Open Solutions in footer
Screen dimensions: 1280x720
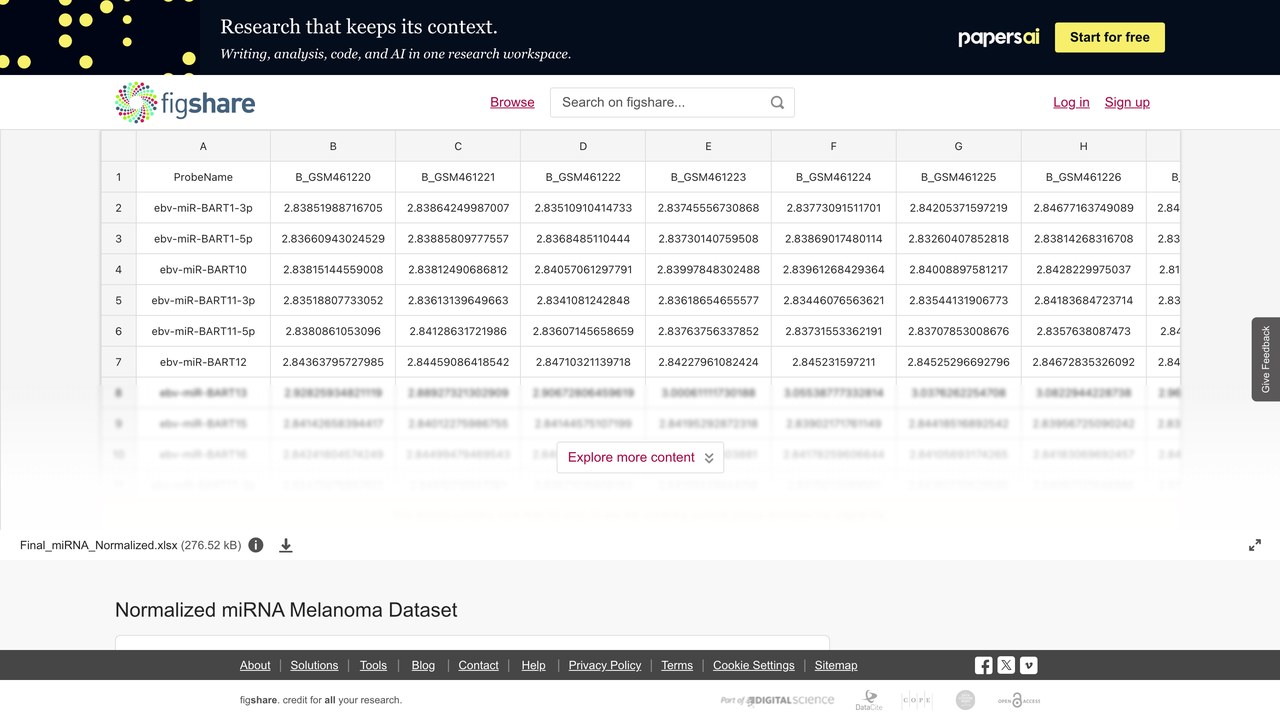(314, 665)
